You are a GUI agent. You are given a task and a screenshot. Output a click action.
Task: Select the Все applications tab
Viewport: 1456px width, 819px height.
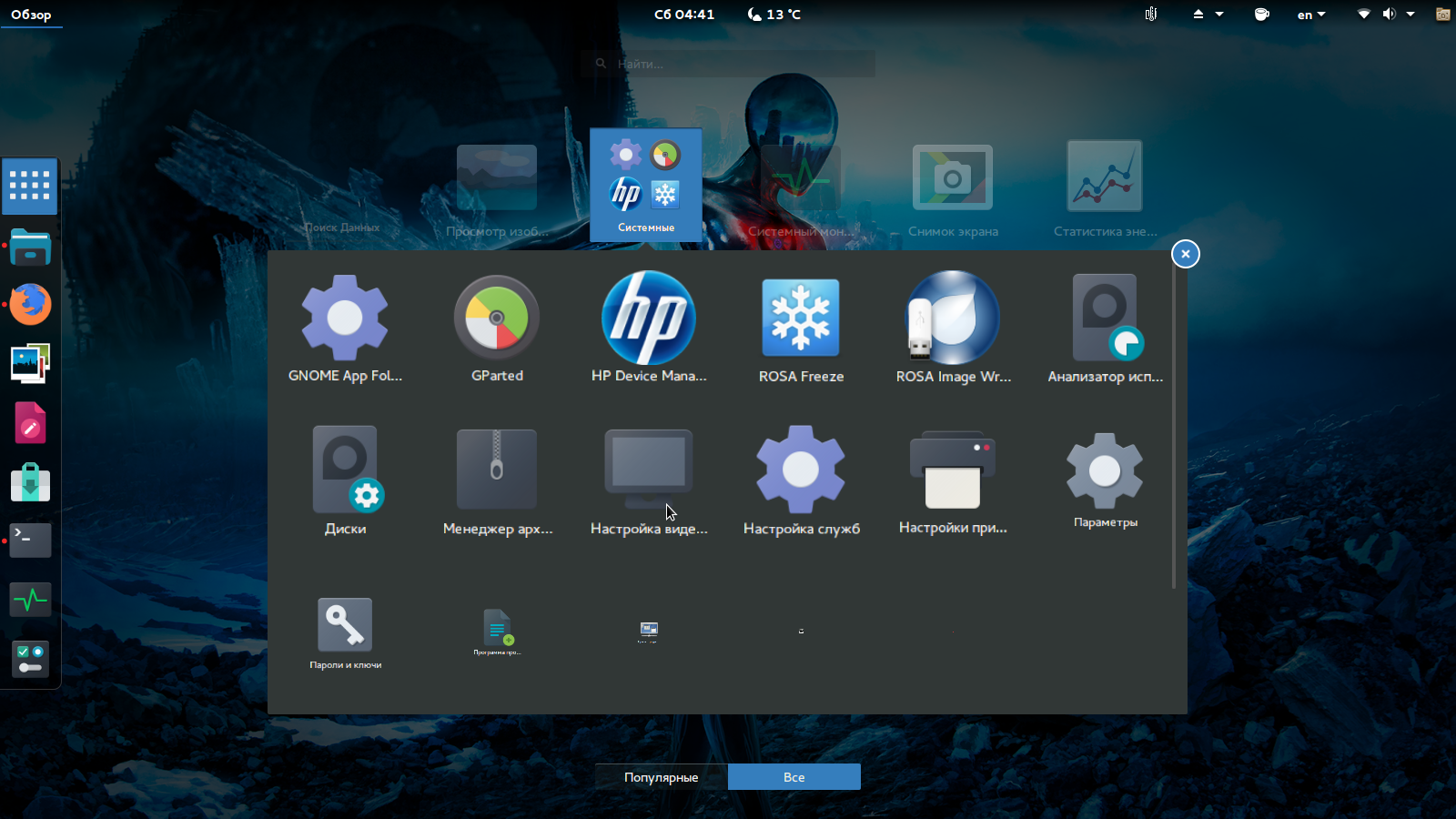click(x=794, y=777)
